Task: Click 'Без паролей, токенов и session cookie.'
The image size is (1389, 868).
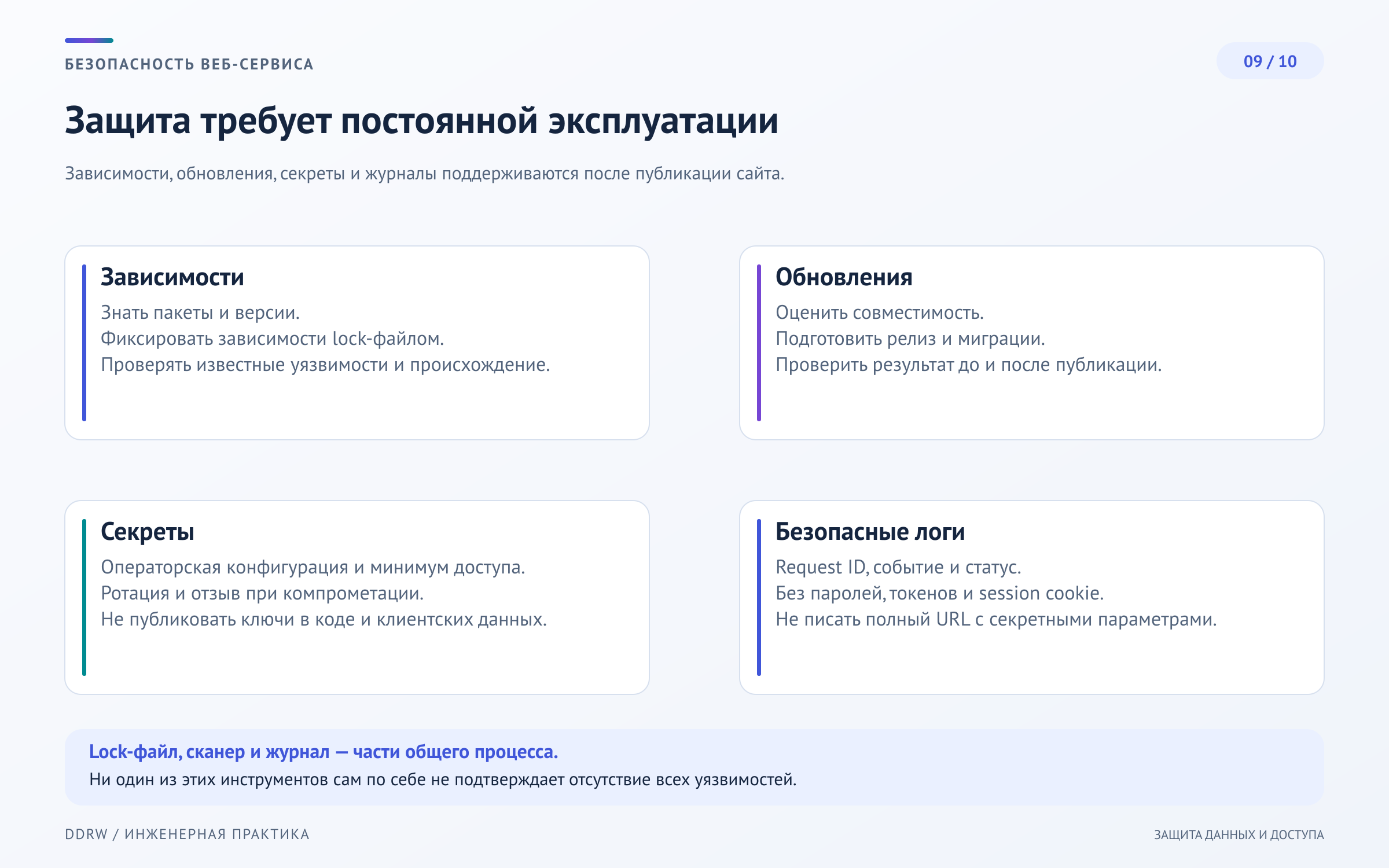Action: [x=940, y=593]
